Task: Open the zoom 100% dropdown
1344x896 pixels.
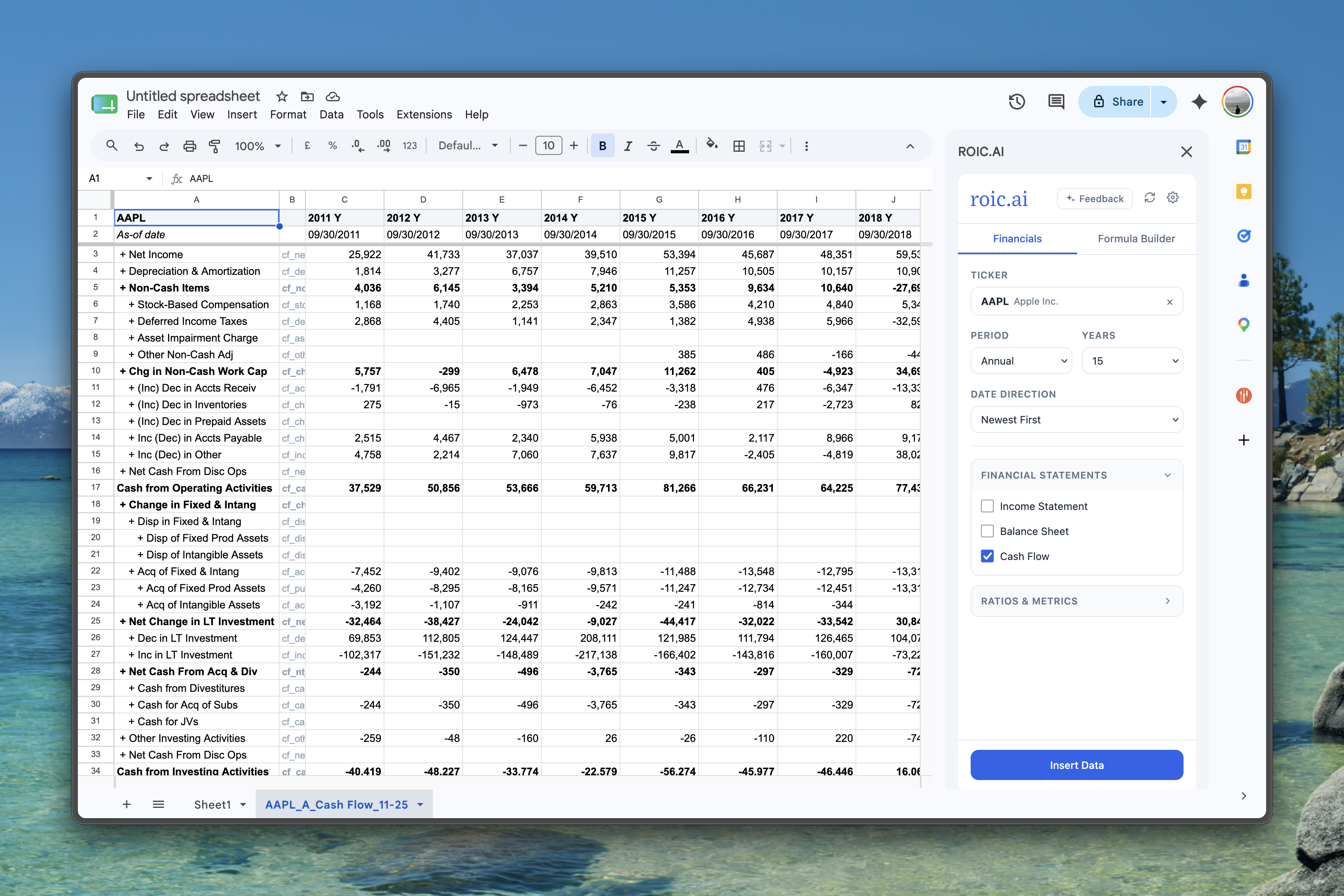Action: point(258,146)
